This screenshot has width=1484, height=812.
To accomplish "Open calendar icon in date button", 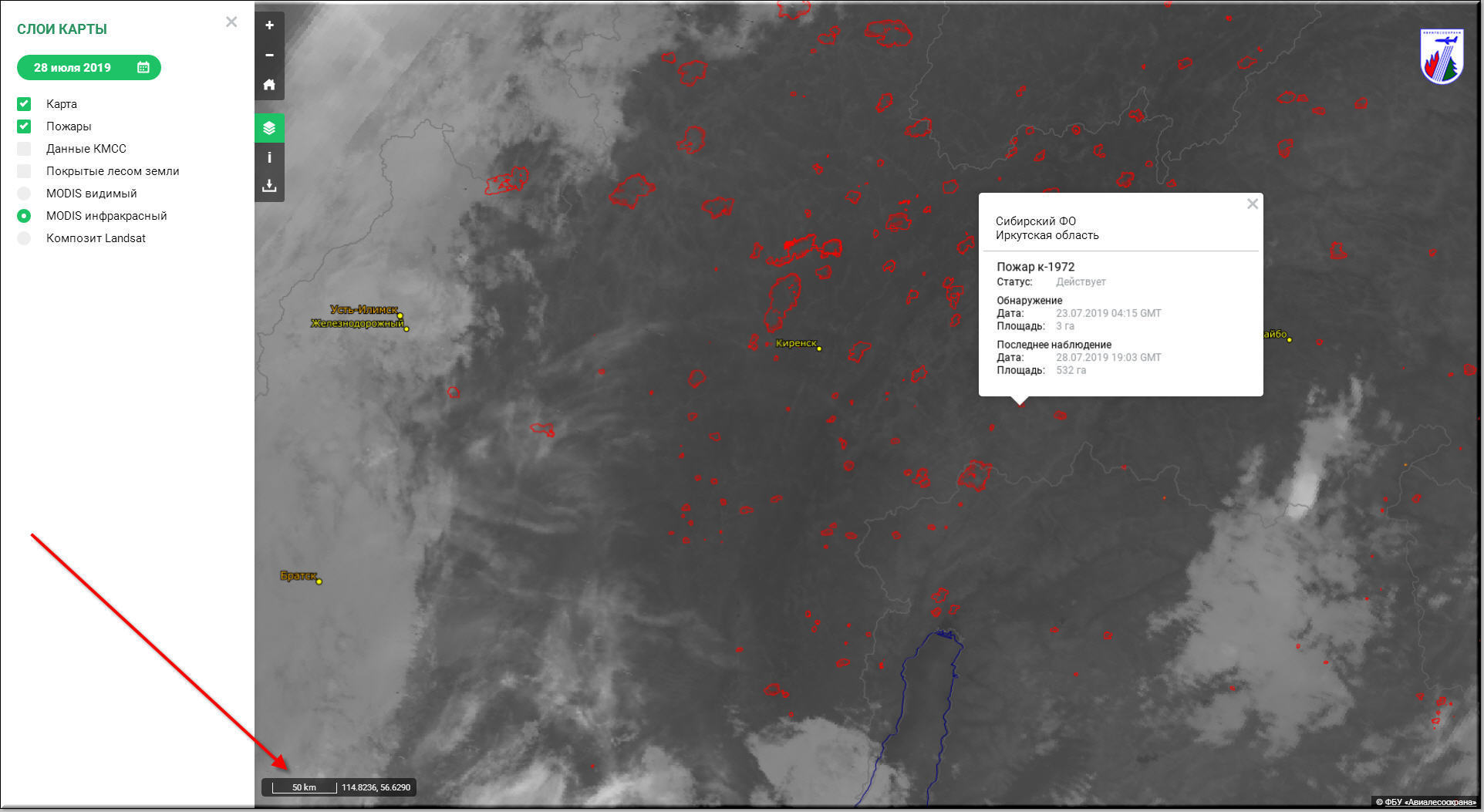I will pos(143,68).
